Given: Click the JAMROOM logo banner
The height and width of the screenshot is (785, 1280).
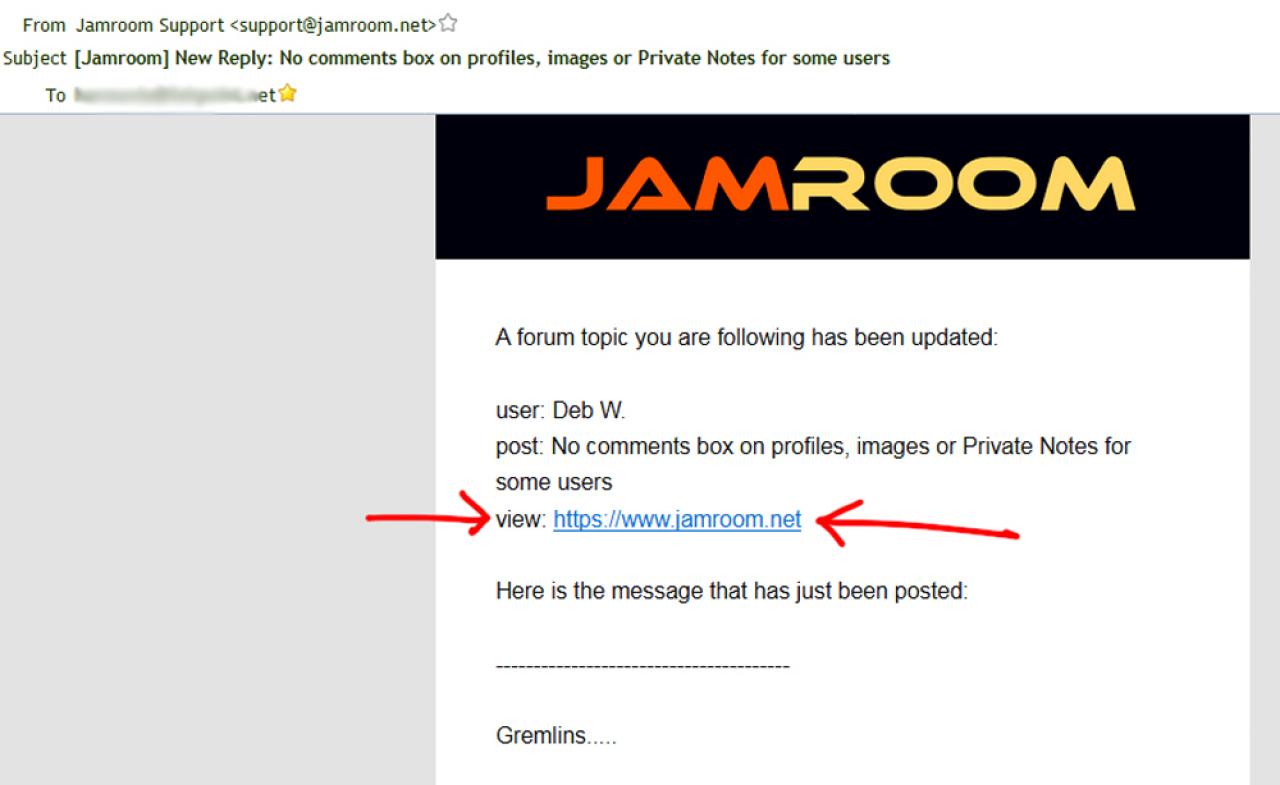Looking at the screenshot, I should (842, 186).
